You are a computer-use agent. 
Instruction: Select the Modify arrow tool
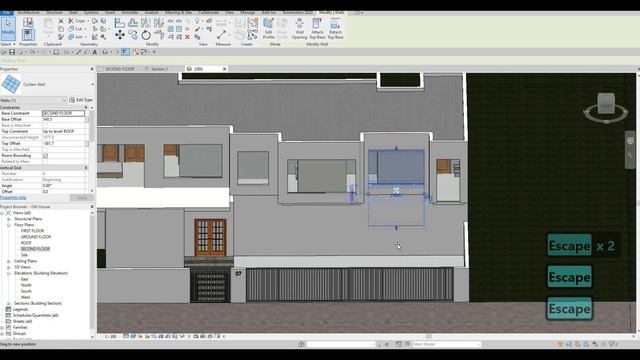8,28
